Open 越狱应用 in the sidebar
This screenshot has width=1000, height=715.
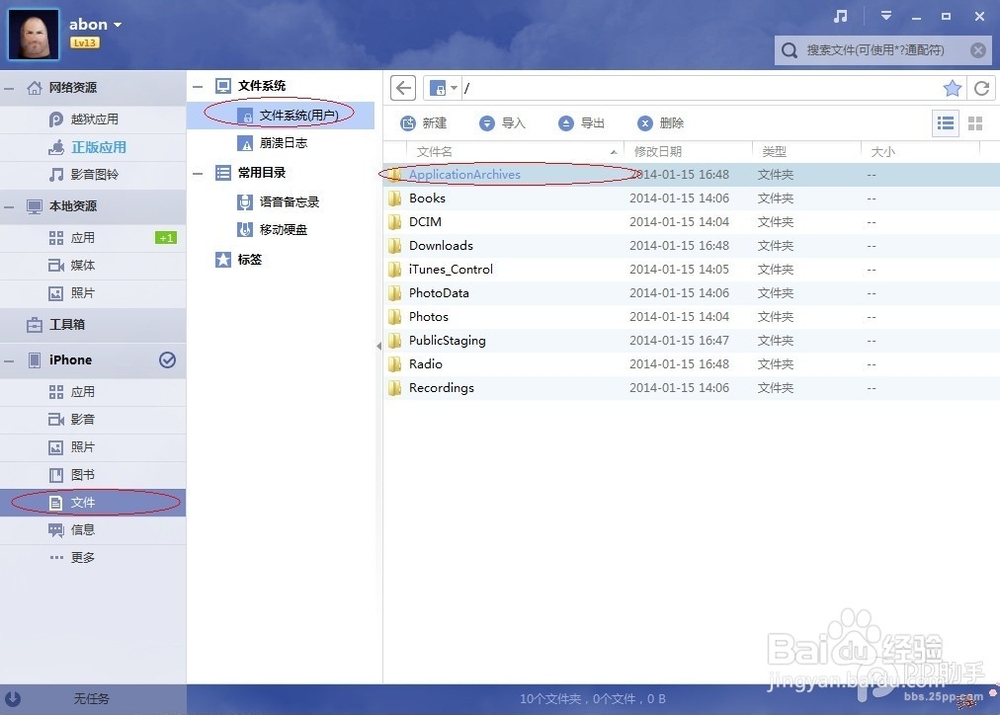point(93,119)
